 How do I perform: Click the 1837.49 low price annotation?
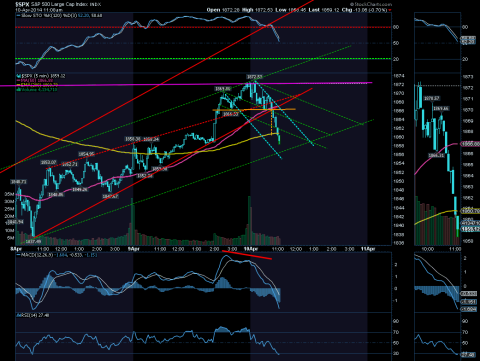pos(33,241)
